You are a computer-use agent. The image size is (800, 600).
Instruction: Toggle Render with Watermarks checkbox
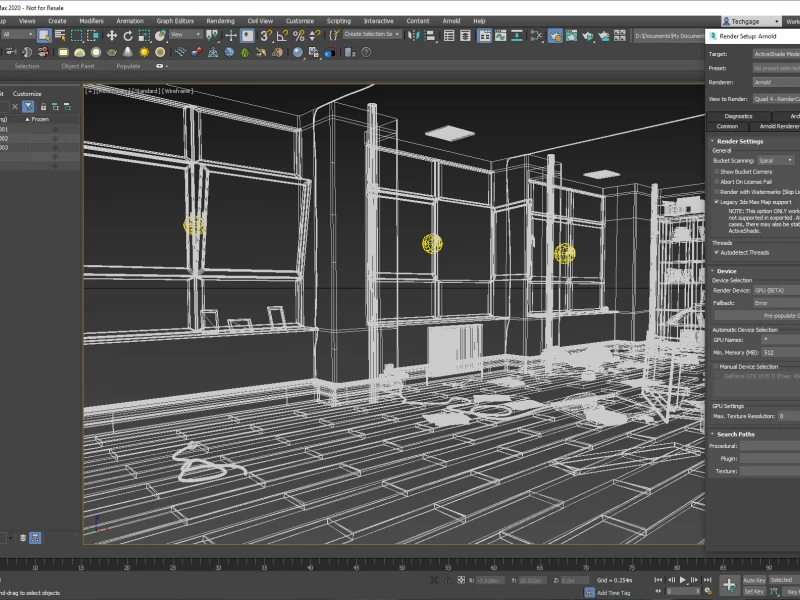(716, 192)
